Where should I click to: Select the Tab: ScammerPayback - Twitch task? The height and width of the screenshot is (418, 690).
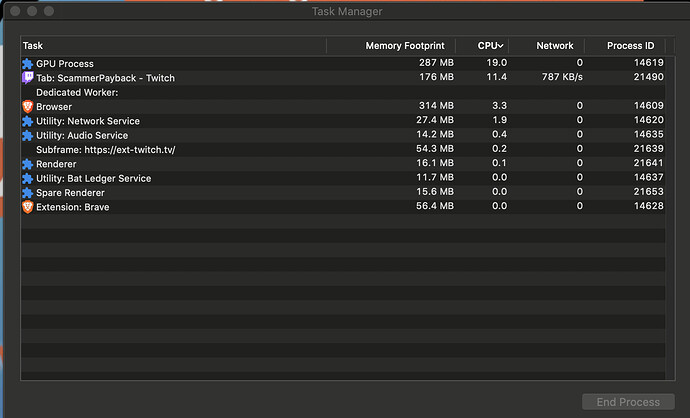[105, 78]
